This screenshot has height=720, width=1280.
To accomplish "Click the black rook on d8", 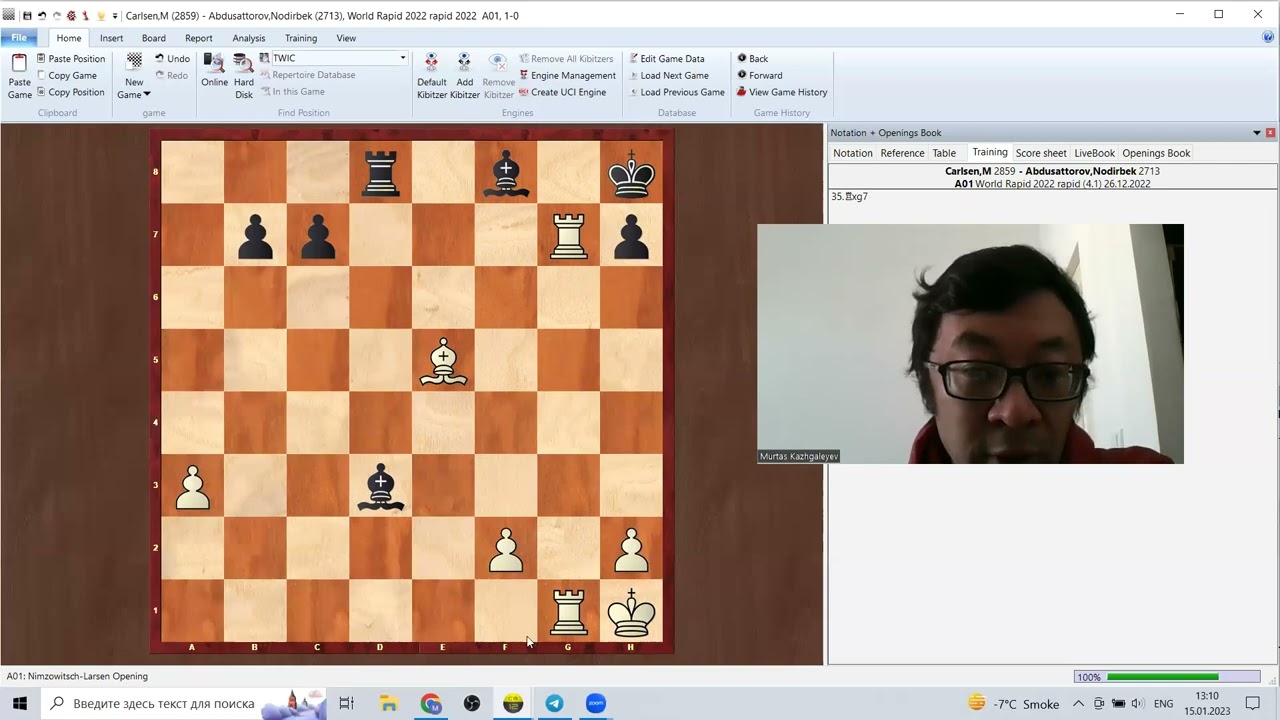I will click(380, 173).
